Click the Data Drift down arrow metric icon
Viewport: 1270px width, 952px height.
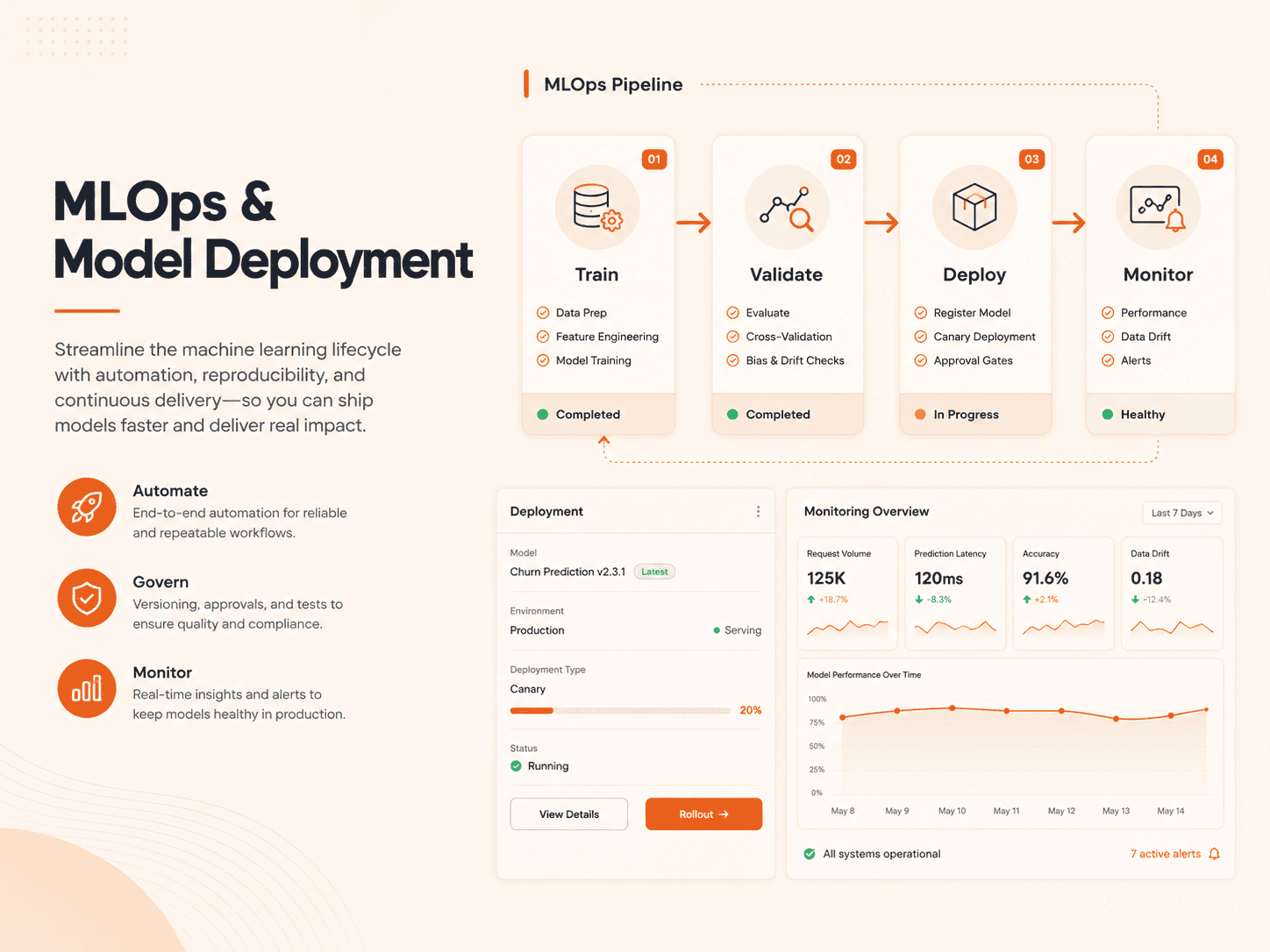tap(1135, 600)
